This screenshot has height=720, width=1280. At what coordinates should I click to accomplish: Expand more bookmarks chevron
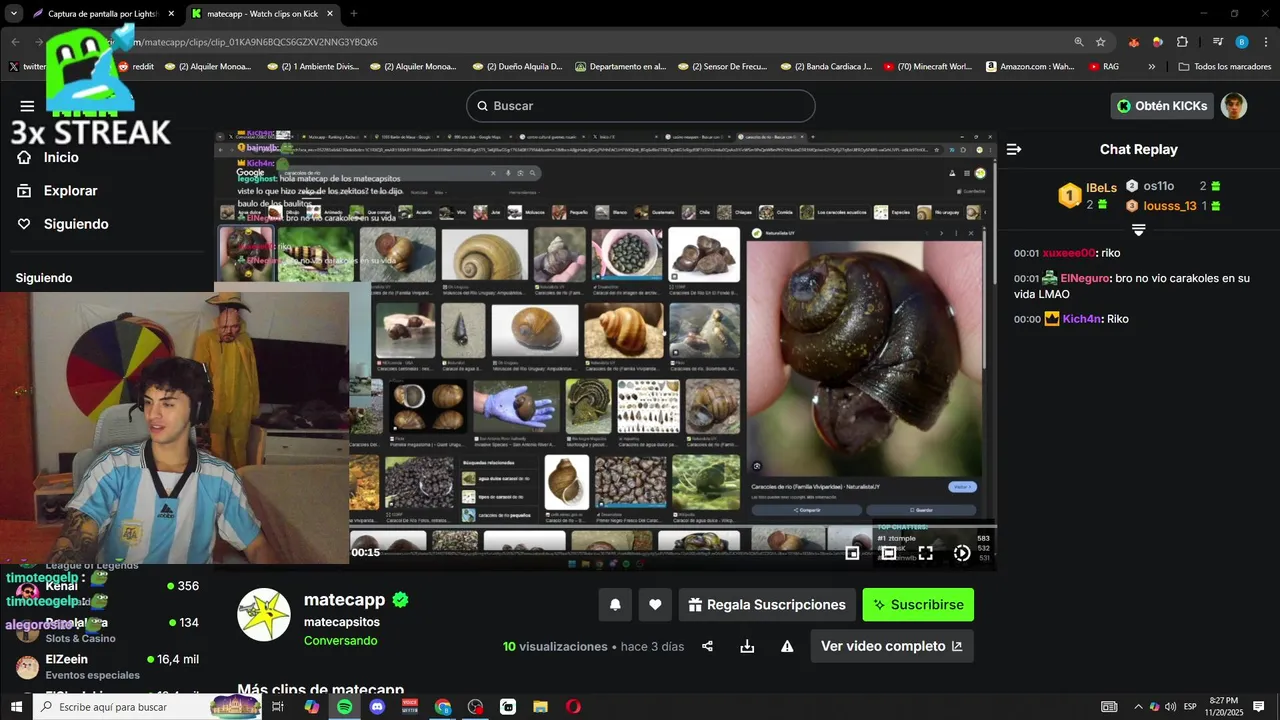coord(1152,66)
